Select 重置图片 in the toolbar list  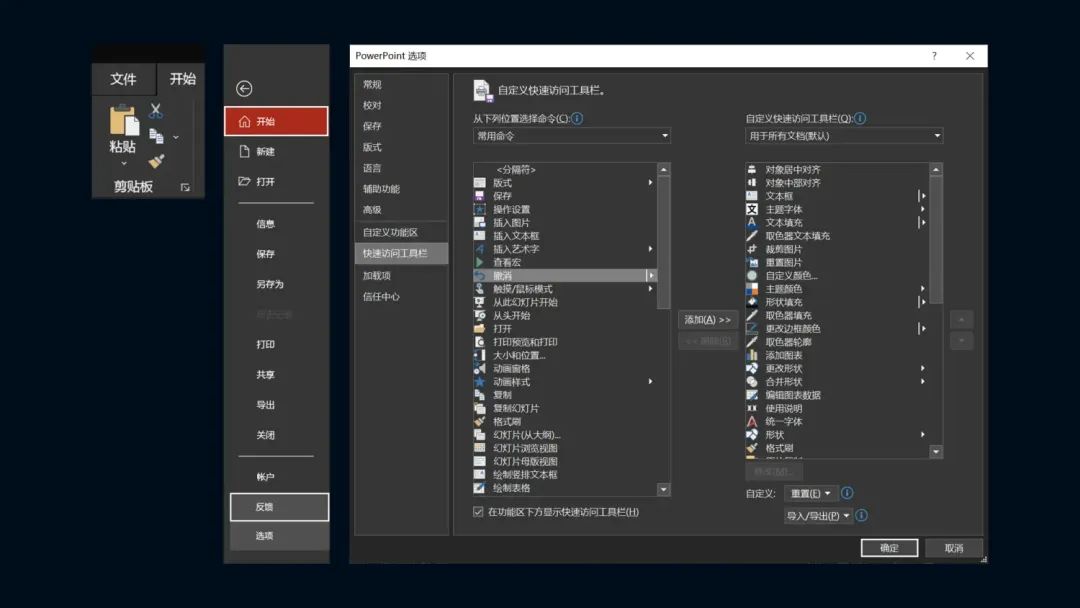click(837, 262)
